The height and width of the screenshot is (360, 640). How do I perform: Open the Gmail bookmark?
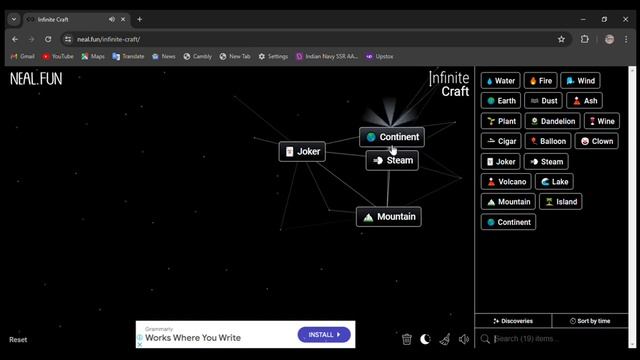pyautogui.click(x=23, y=56)
